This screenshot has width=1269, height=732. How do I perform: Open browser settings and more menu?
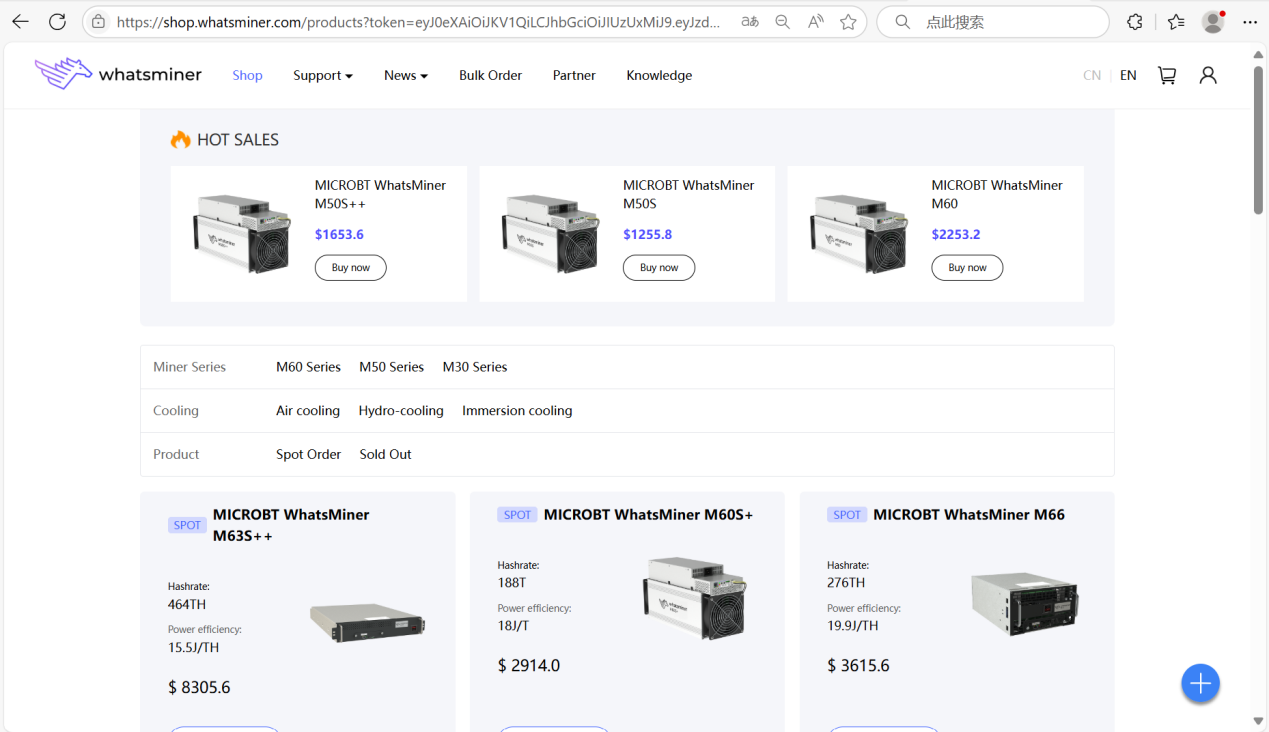[x=1250, y=21]
